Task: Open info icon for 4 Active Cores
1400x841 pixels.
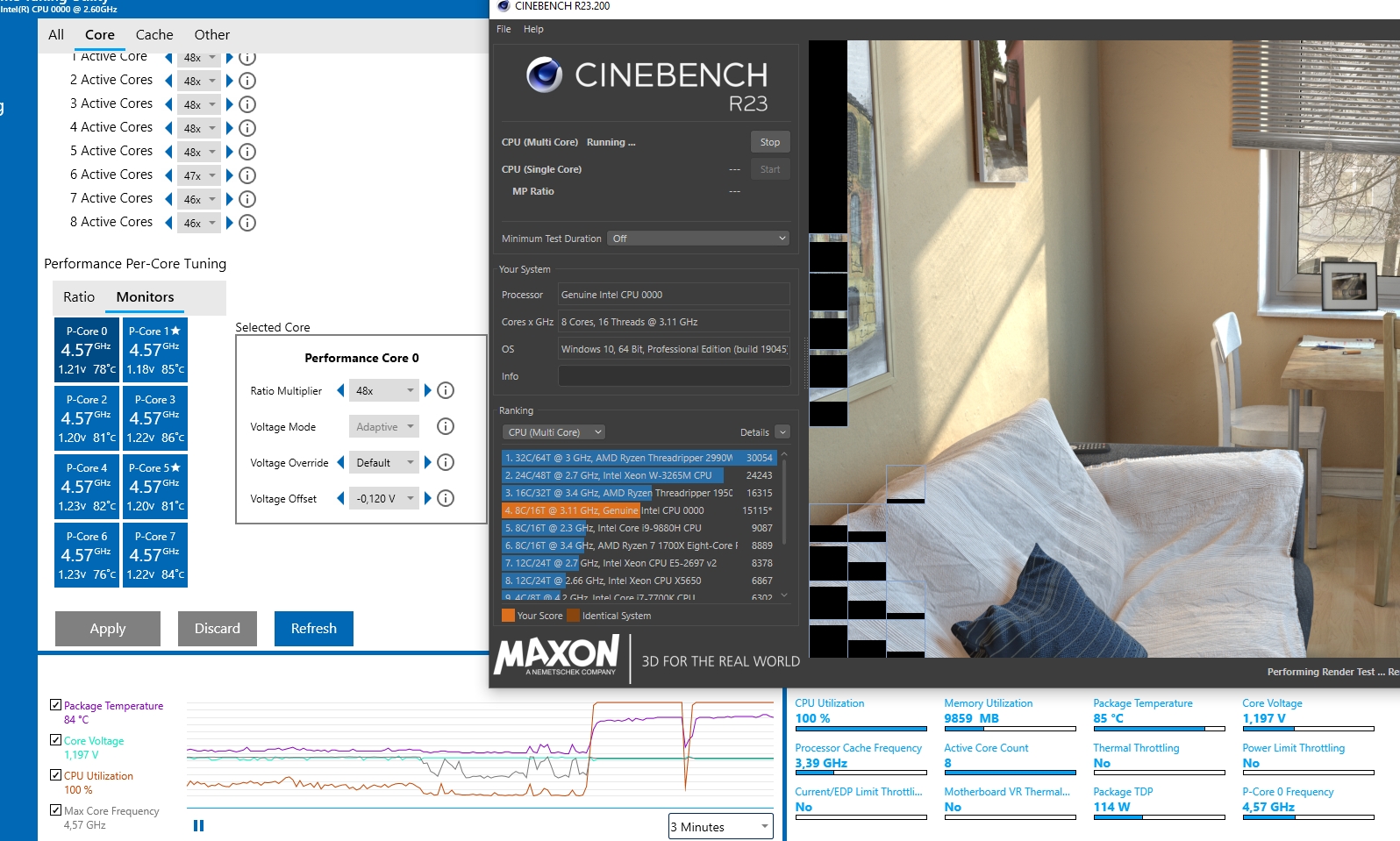Action: click(247, 128)
